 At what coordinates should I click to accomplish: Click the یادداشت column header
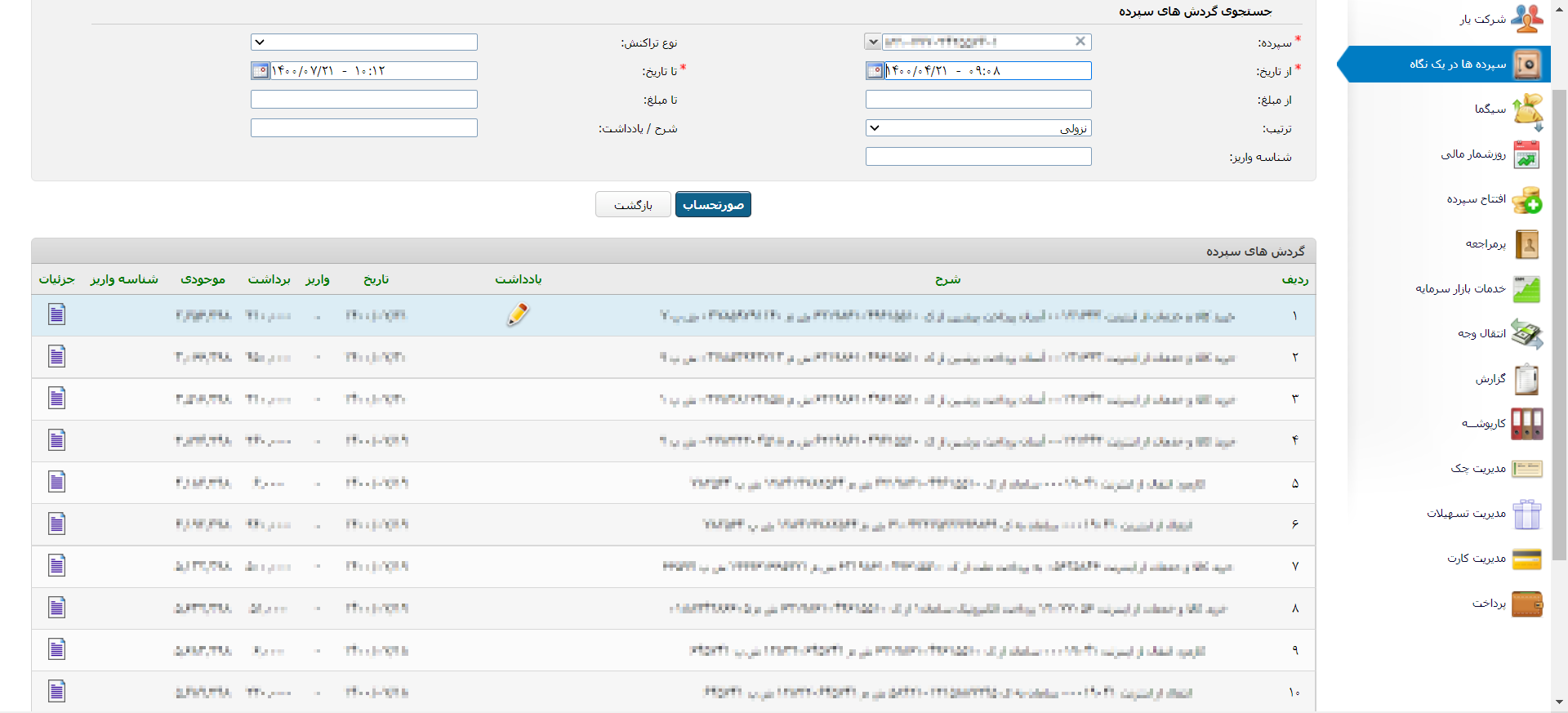(x=519, y=279)
